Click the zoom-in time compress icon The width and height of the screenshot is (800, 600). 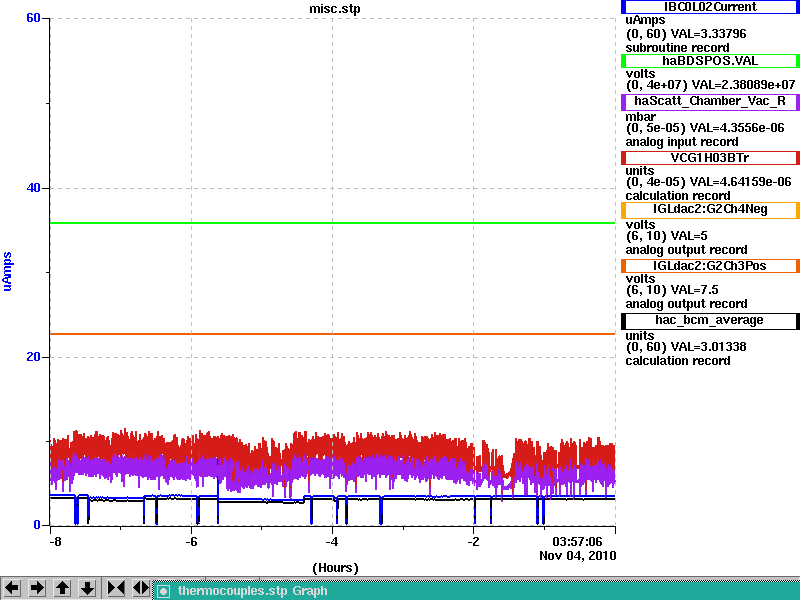(x=116, y=588)
